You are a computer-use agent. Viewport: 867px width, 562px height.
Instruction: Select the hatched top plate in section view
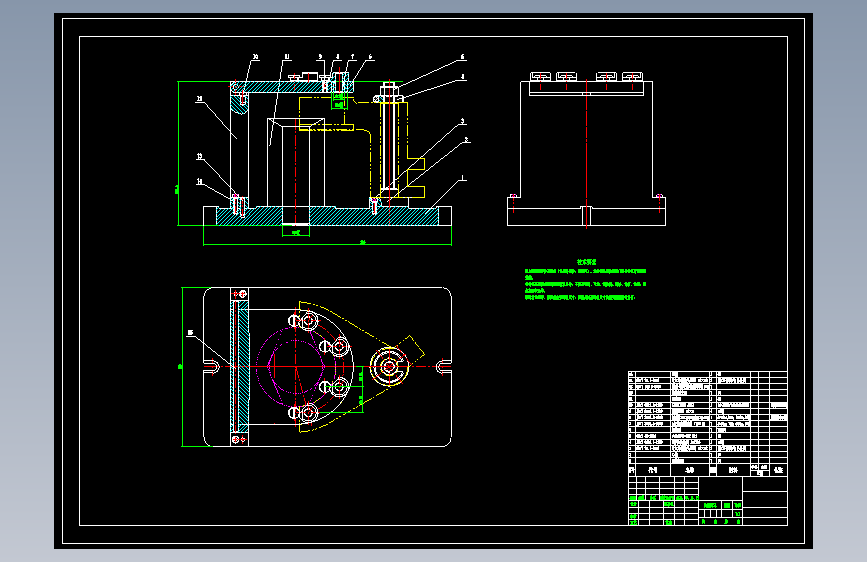pyautogui.click(x=292, y=87)
